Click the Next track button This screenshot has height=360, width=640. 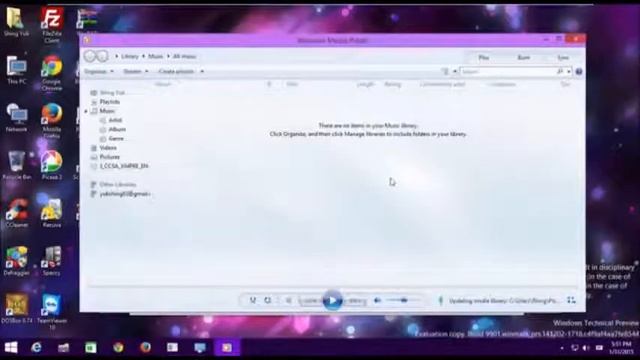coord(354,301)
